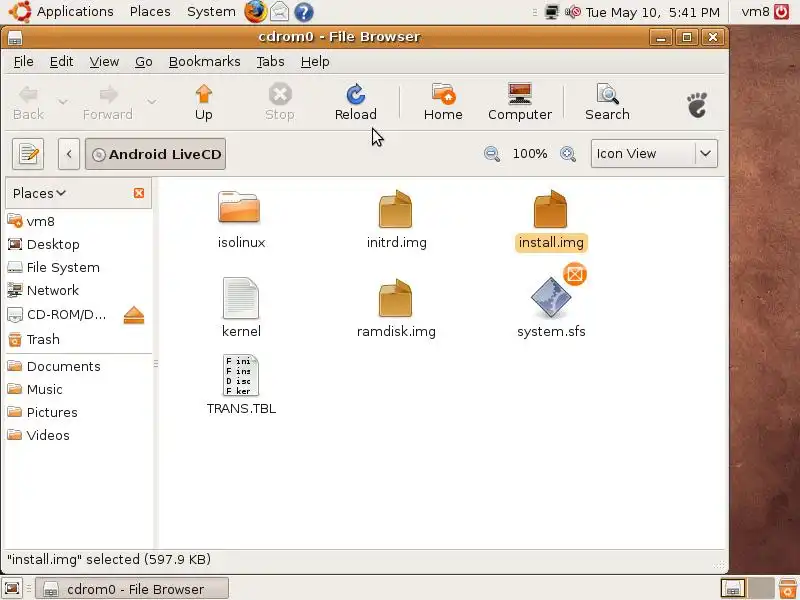Zoom out with the minus magnifier
This screenshot has width=800, height=600.
(x=492, y=154)
